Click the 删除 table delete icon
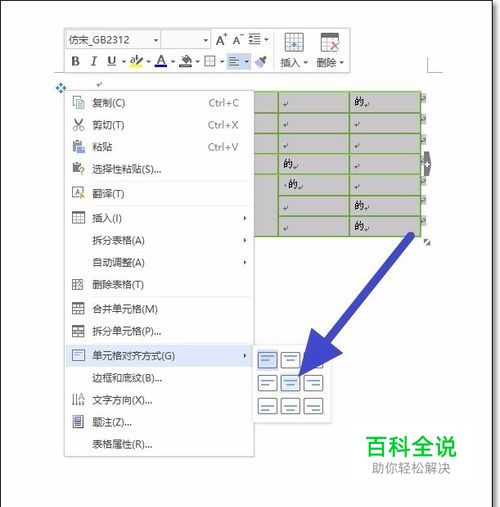Viewport: 500px width, 507px height. coord(330,42)
